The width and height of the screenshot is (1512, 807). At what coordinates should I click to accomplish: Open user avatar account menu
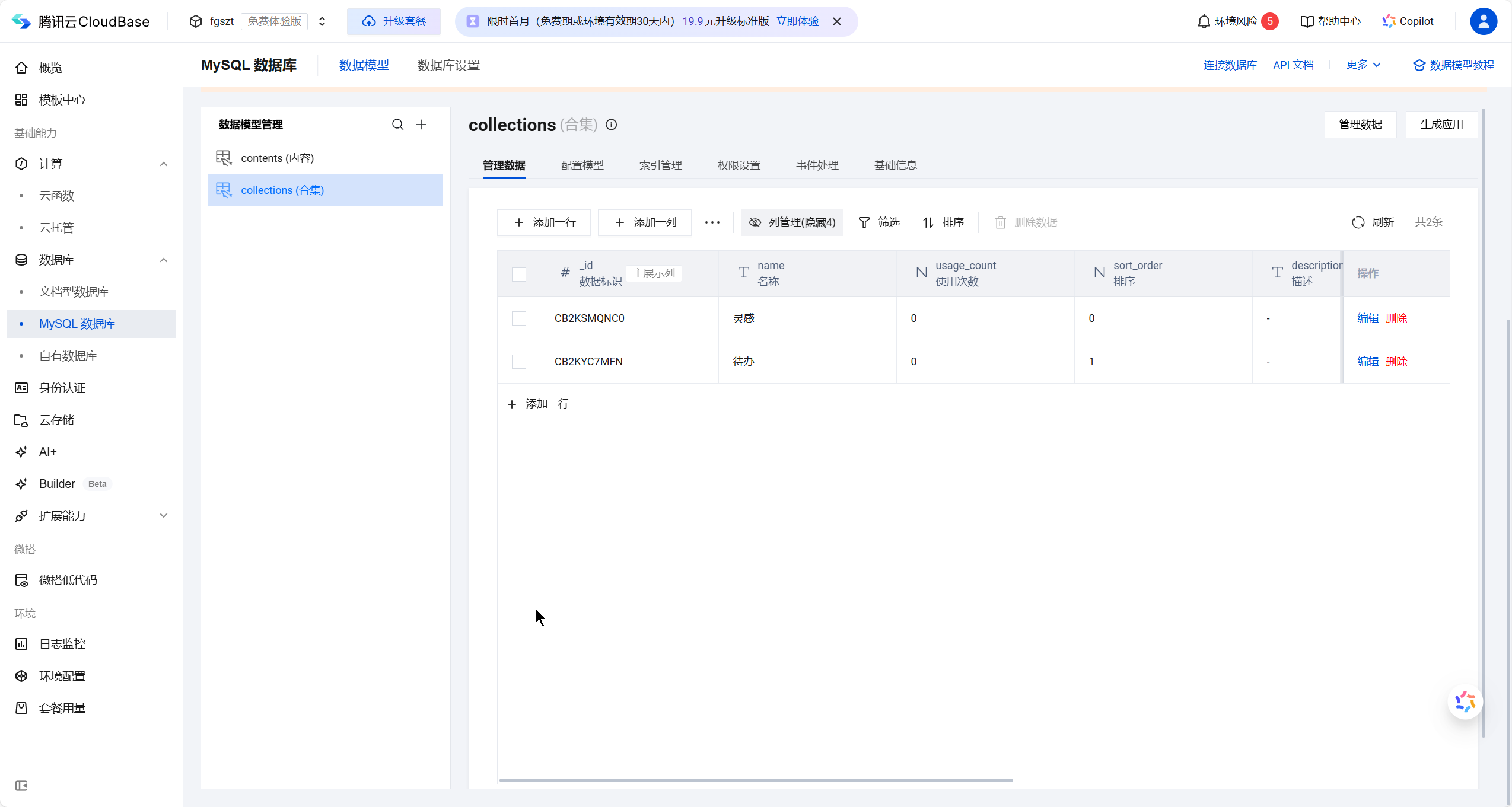coord(1483,22)
